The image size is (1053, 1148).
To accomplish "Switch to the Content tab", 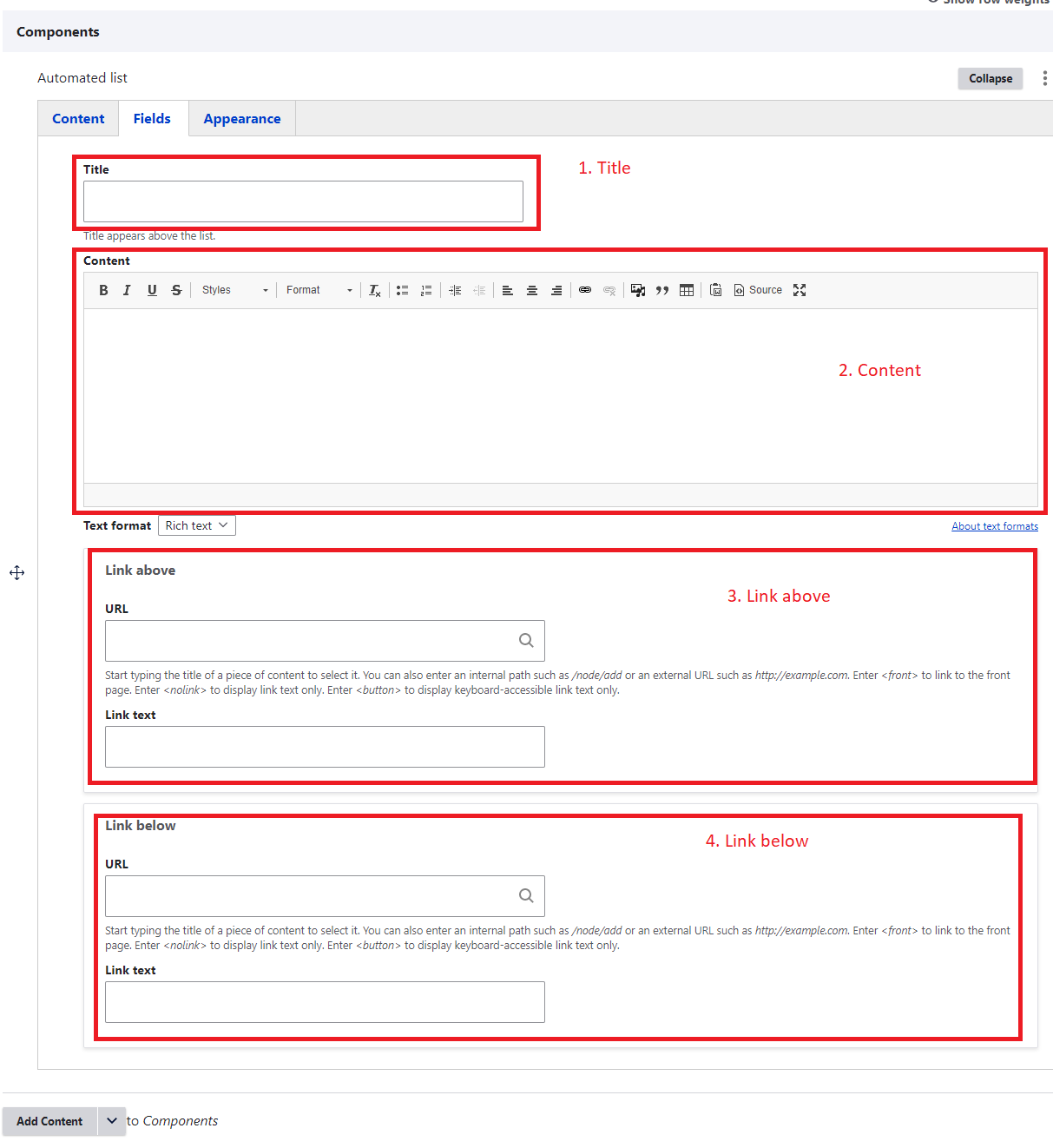I will click(78, 119).
